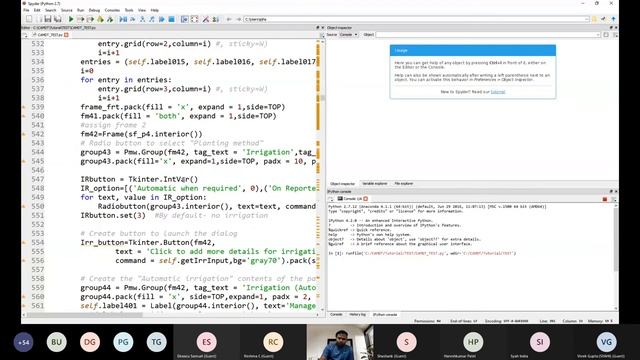Switch to the Variable explorer tab
Viewport: 640px width, 360px height.
click(x=375, y=184)
